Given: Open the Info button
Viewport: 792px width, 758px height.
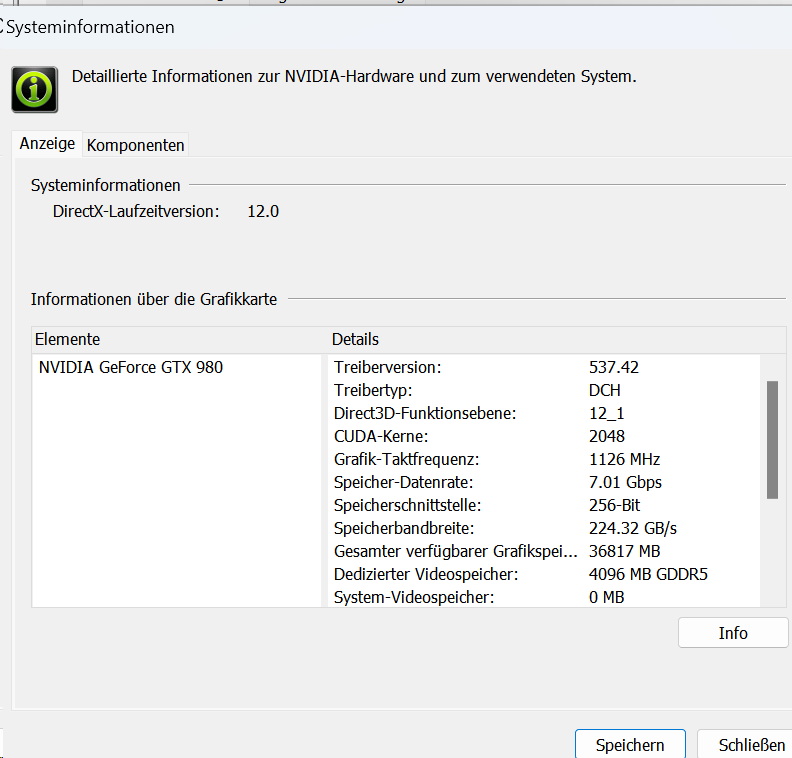Looking at the screenshot, I should 733,633.
